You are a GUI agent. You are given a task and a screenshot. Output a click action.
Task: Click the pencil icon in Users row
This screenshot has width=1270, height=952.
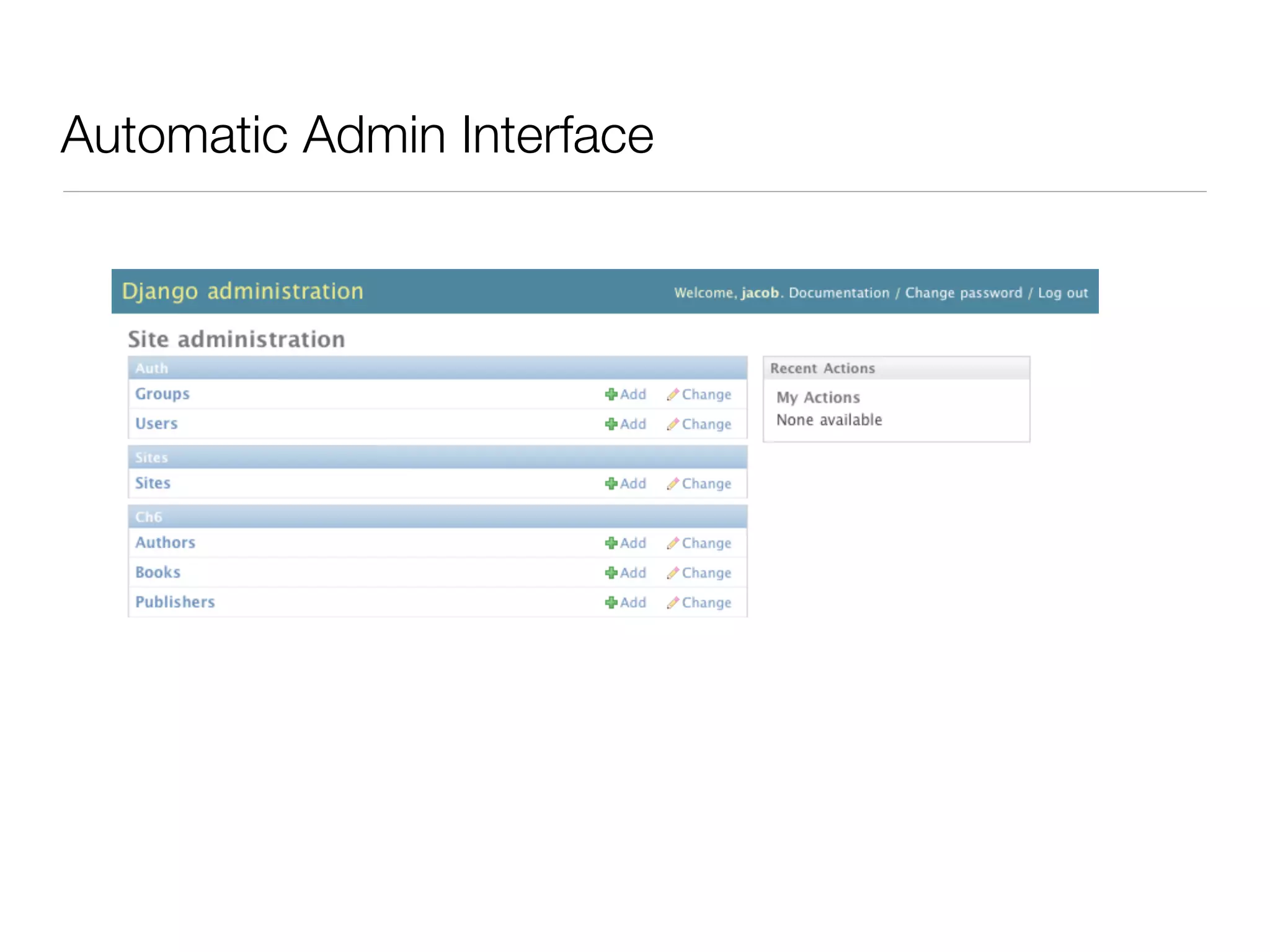(x=672, y=424)
